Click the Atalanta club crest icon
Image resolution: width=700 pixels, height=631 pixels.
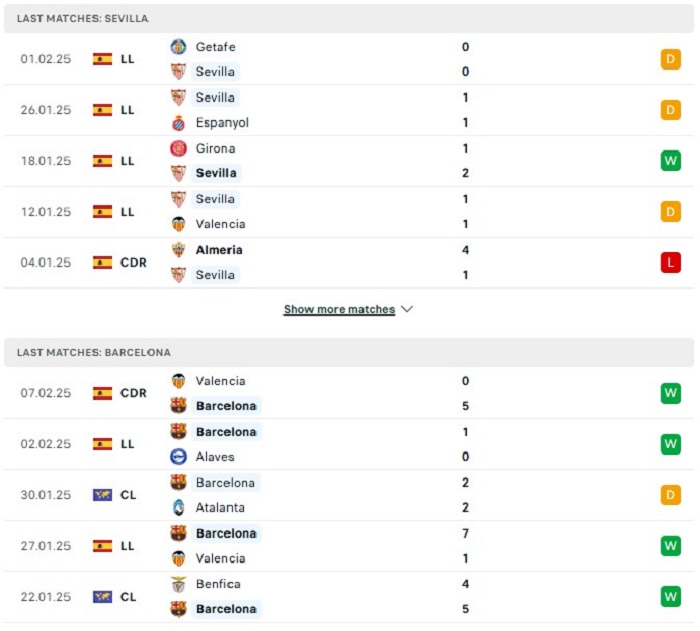point(179,507)
